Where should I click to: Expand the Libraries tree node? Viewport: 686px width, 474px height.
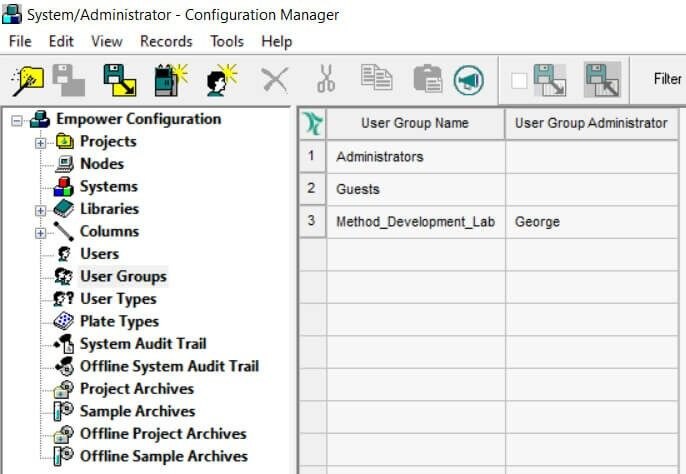point(40,211)
